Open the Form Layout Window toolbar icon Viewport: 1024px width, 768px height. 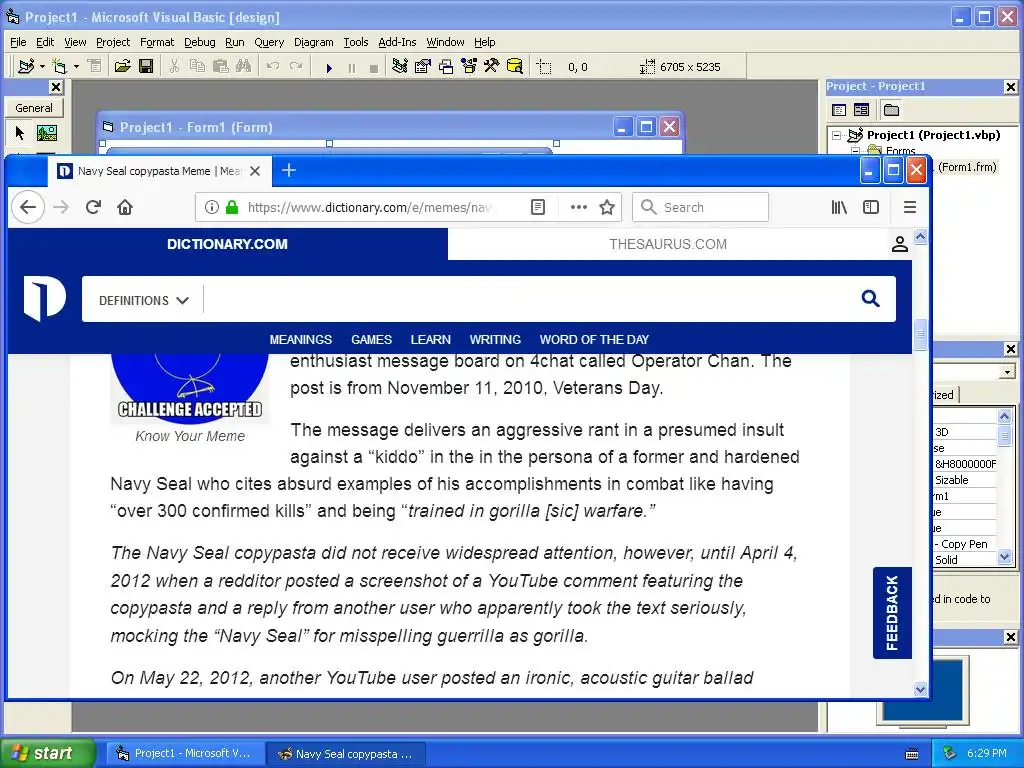pyautogui.click(x=446, y=67)
